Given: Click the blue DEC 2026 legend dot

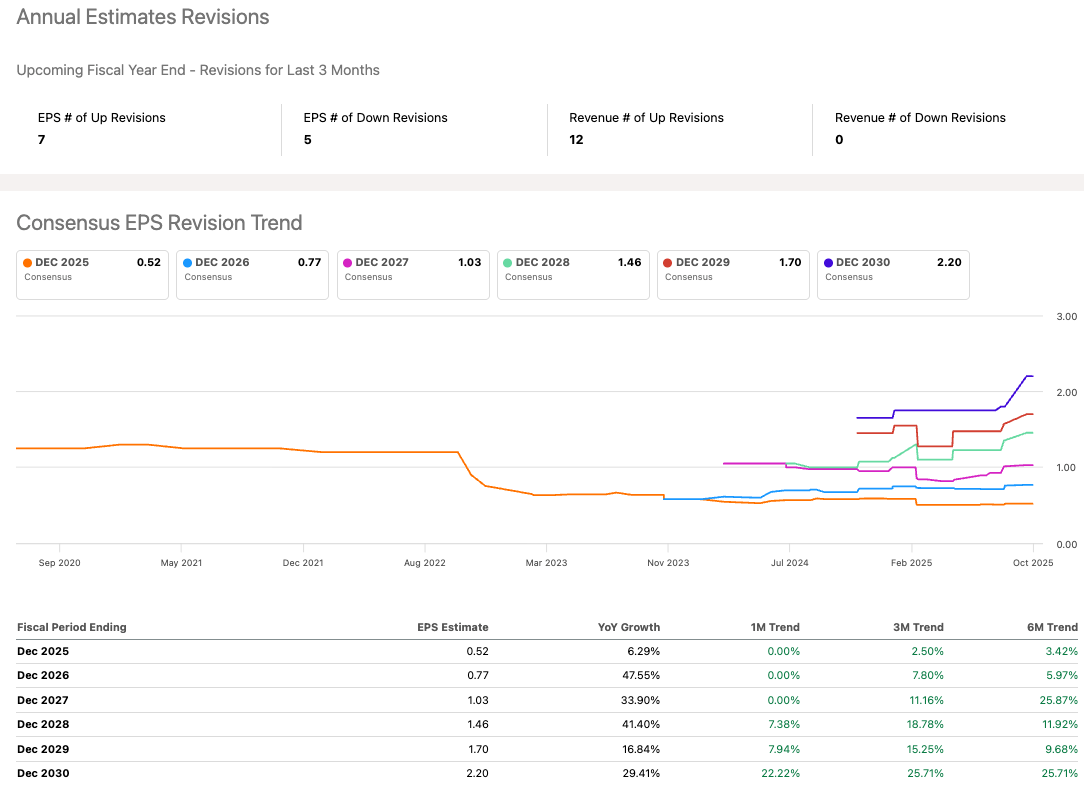Looking at the screenshot, I should pos(187,262).
